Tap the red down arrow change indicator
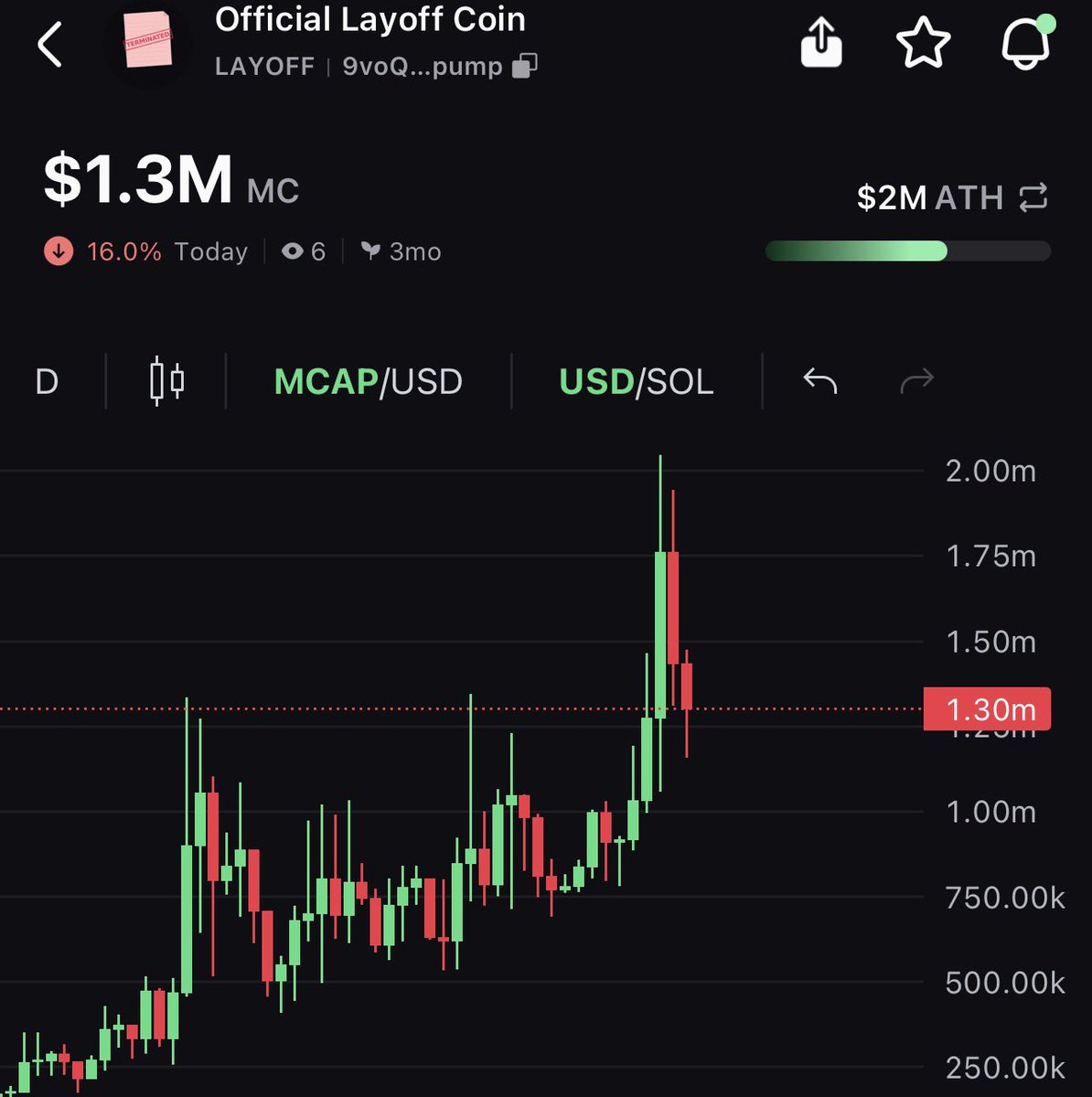Viewport: 1092px width, 1097px height. [59, 250]
